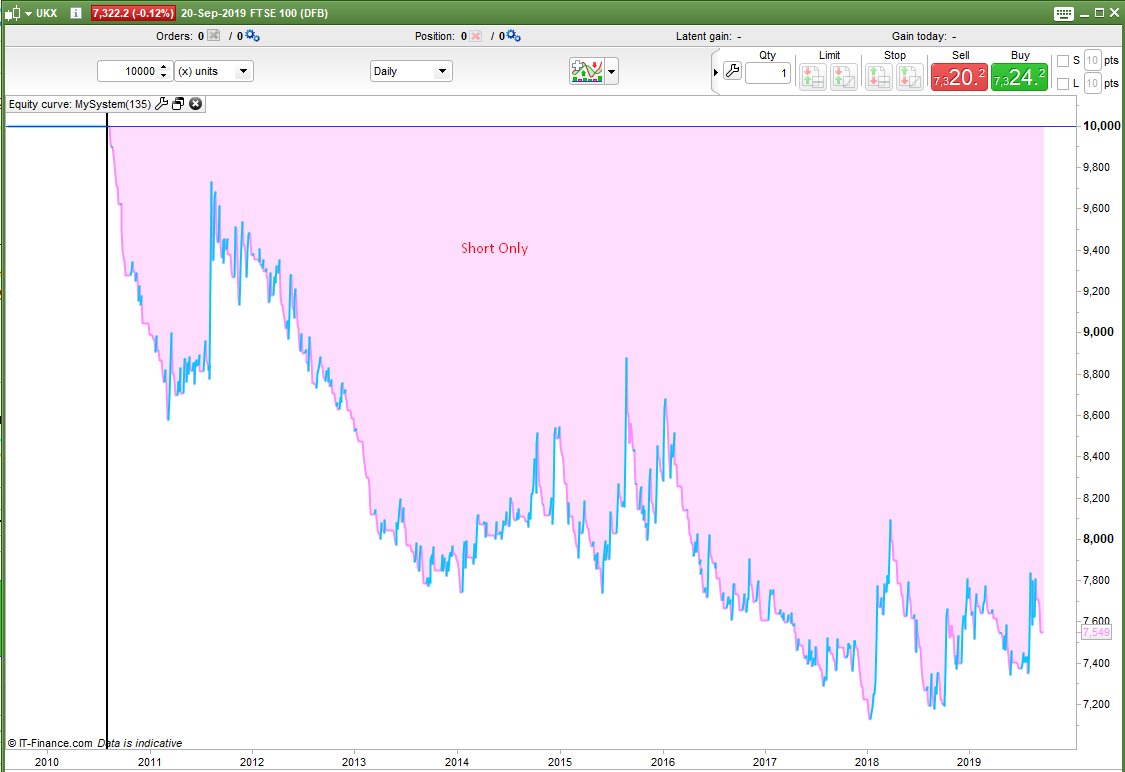
Task: Select the 8,000 price axis label
Action: coord(1098,539)
